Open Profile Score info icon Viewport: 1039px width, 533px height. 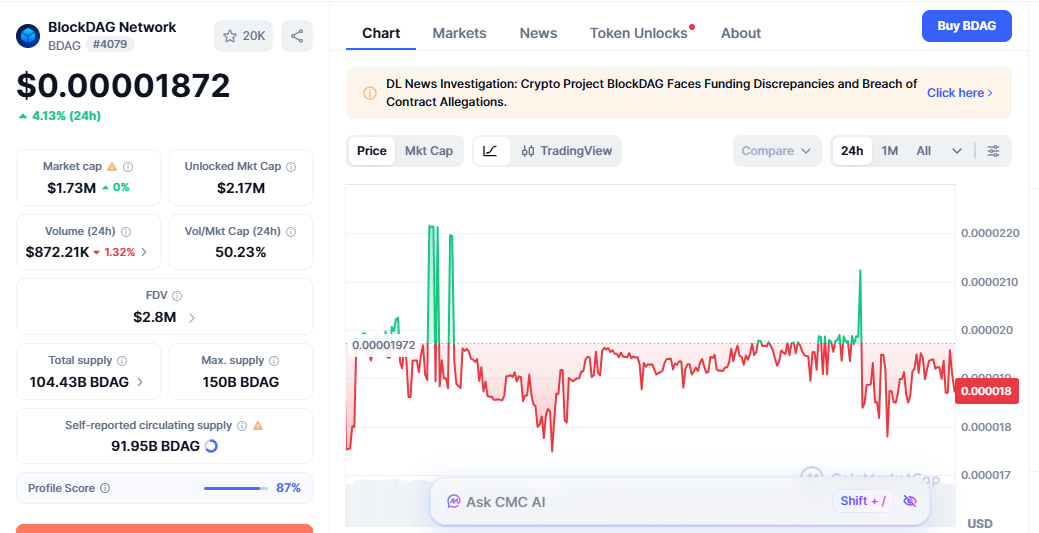(x=105, y=488)
